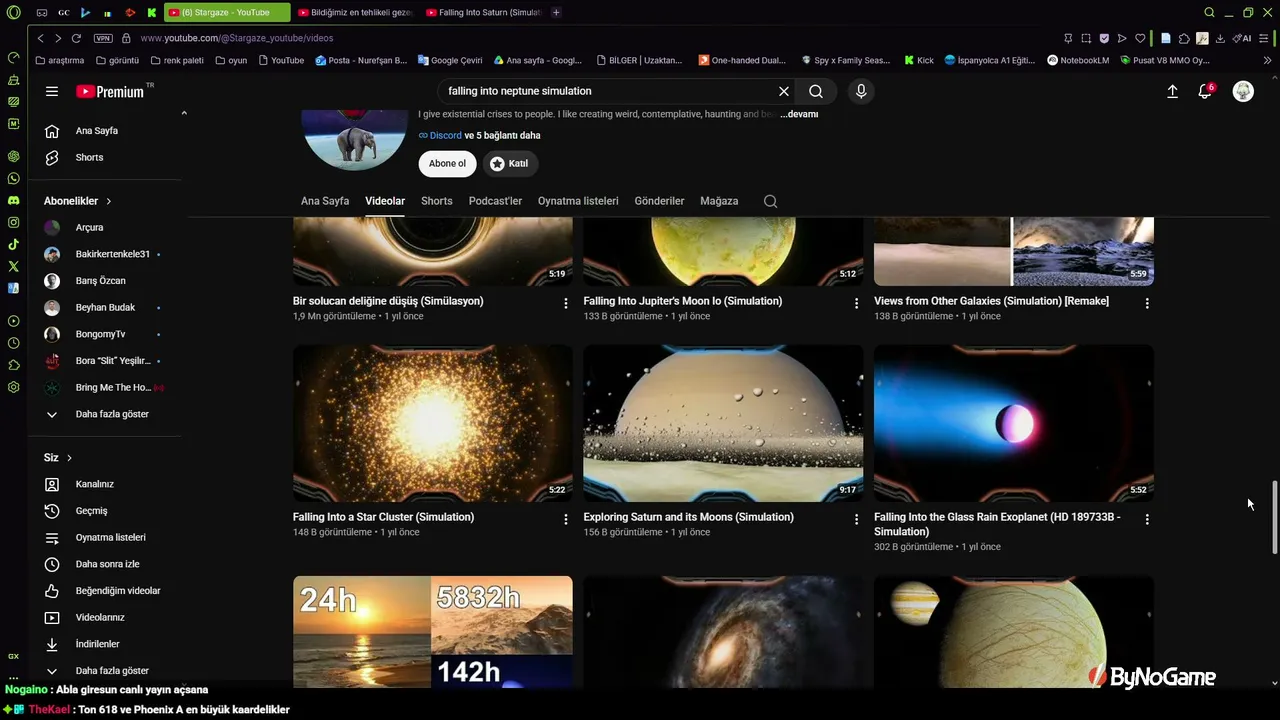Click the Katıl membership button
This screenshot has width=1280, height=720.
pos(510,164)
